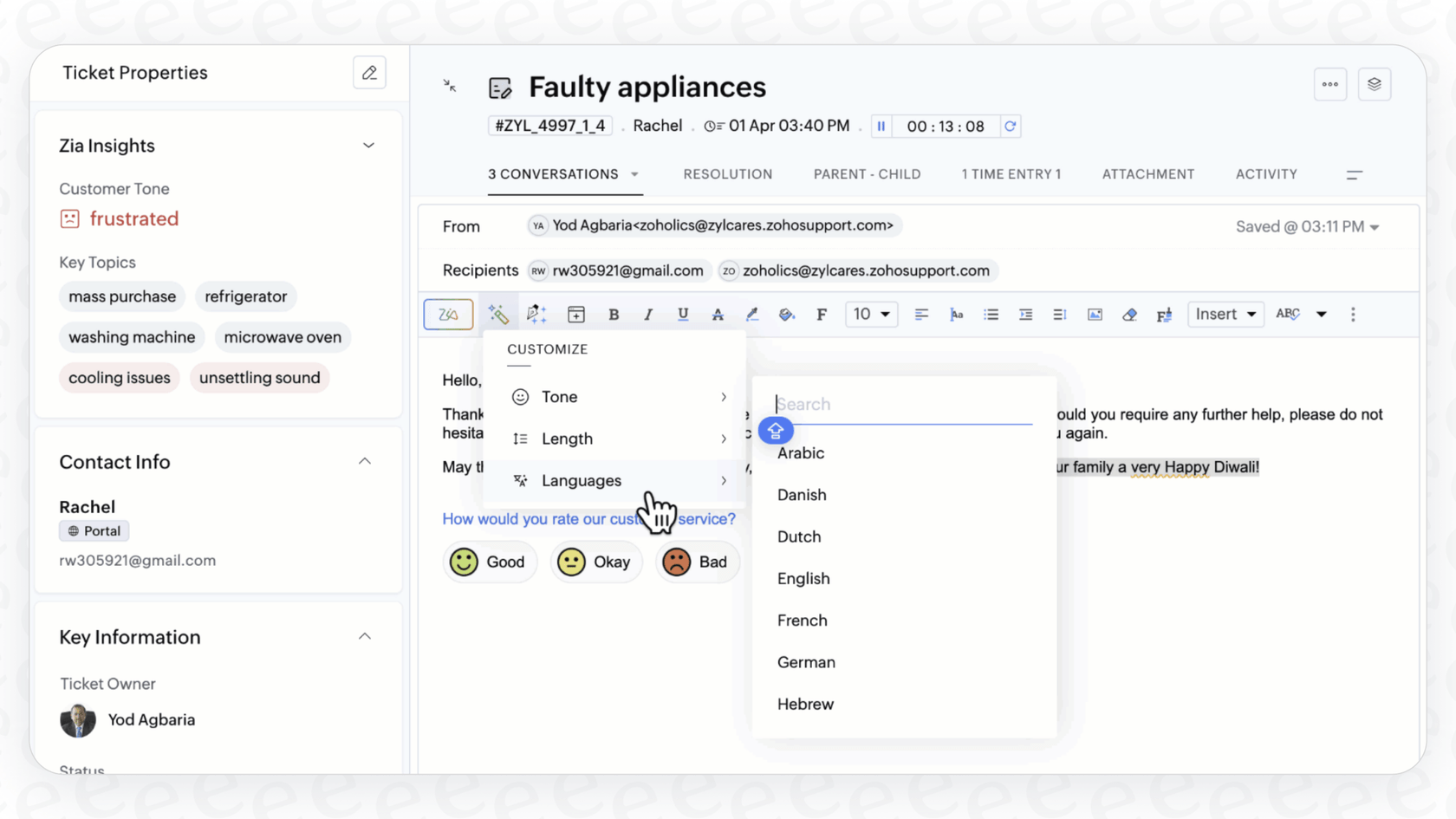
Task: Toggle bold formatting in the editor
Action: [614, 314]
